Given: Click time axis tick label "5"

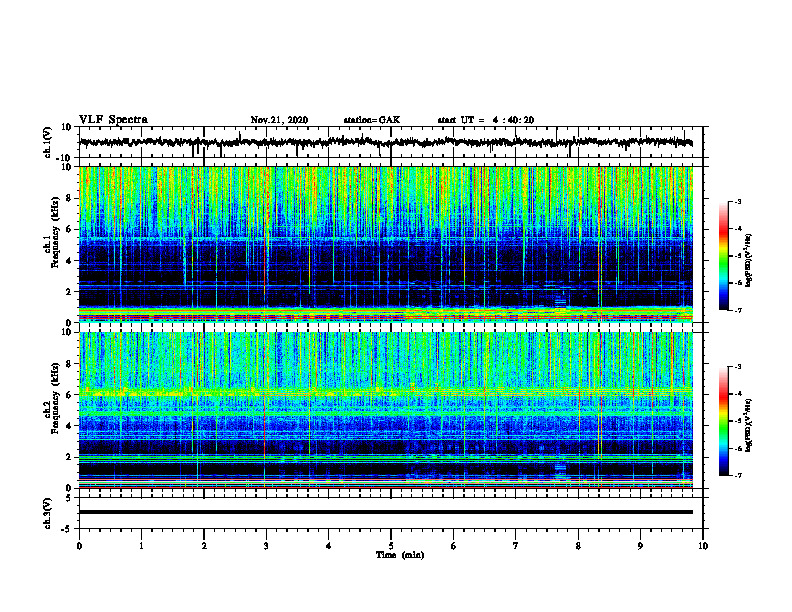Looking at the screenshot, I should [x=391, y=546].
